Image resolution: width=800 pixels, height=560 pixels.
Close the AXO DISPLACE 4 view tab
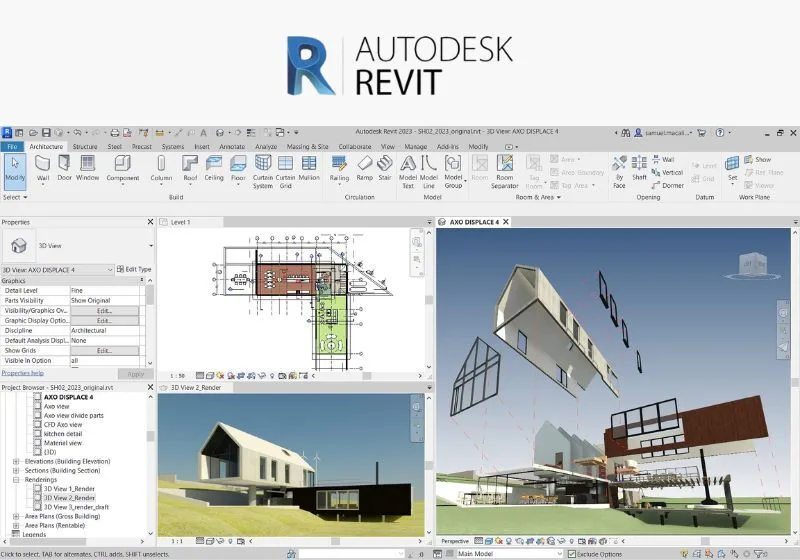coord(506,222)
